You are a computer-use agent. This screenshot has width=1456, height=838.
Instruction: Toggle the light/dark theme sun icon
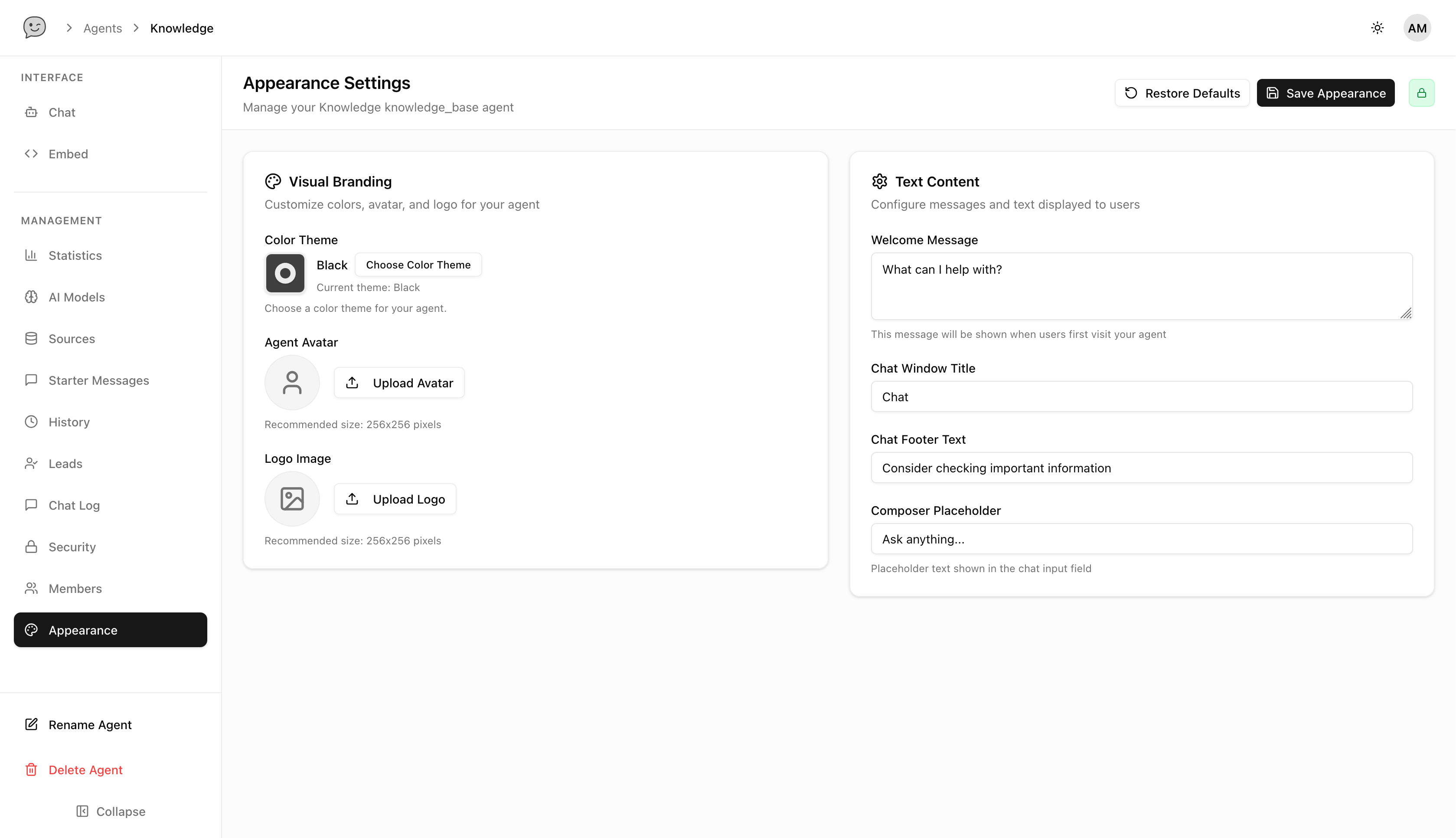pyautogui.click(x=1377, y=28)
